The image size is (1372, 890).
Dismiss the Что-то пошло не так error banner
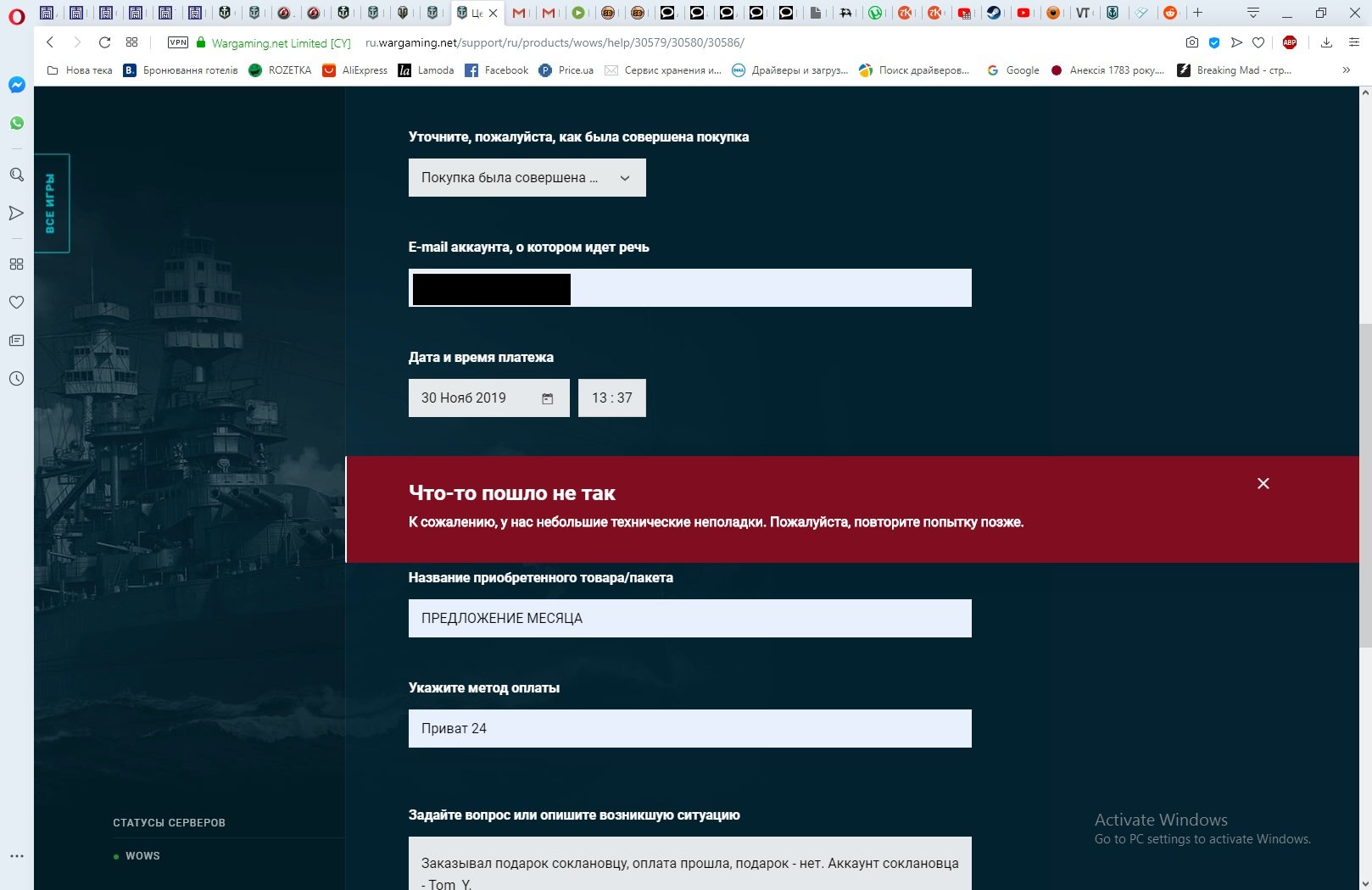(1263, 483)
